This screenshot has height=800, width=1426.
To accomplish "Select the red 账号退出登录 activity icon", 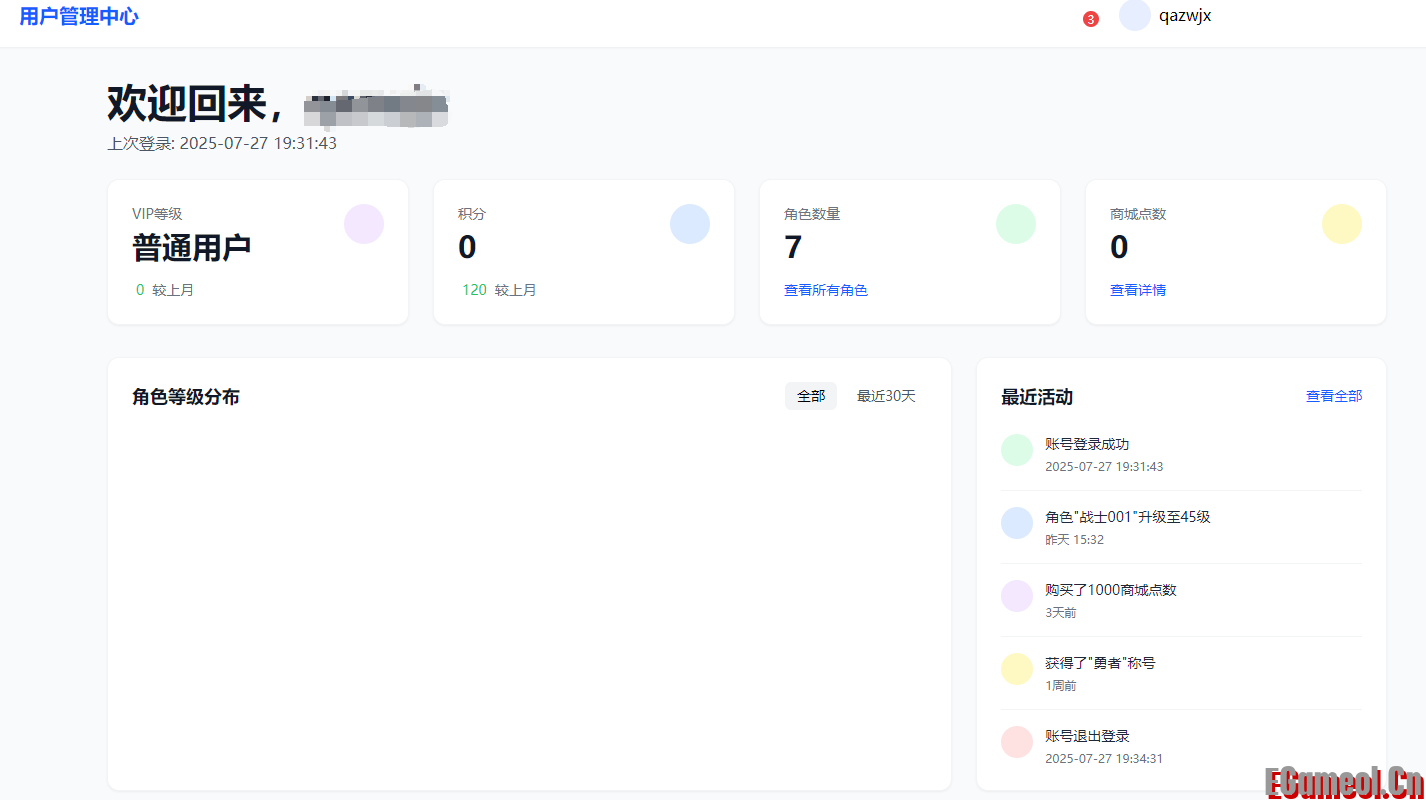I will [x=1016, y=742].
